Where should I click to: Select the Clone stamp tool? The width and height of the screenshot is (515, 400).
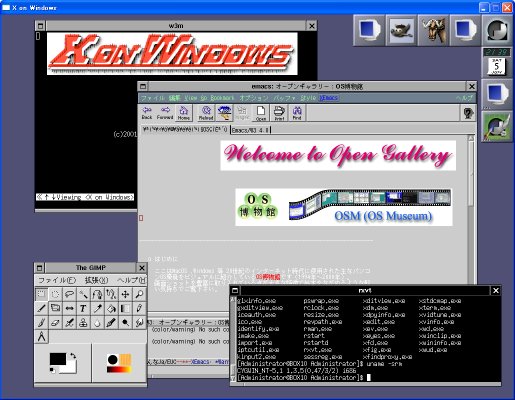click(x=83, y=322)
